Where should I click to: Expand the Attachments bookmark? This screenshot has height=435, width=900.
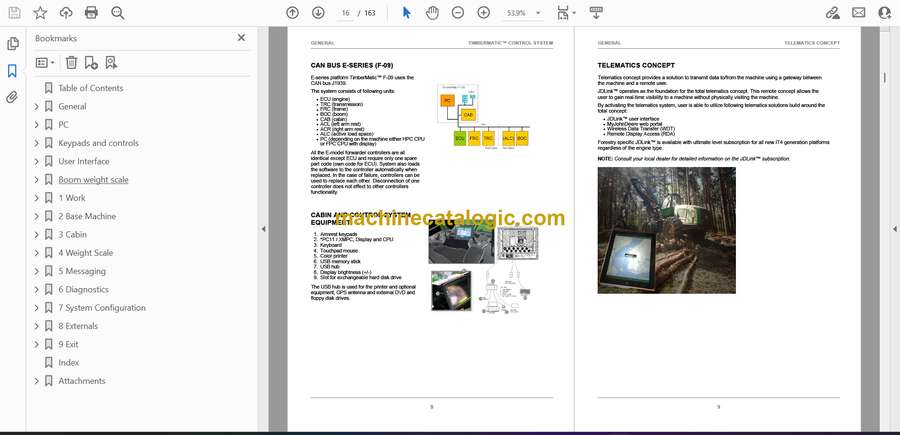(x=37, y=381)
